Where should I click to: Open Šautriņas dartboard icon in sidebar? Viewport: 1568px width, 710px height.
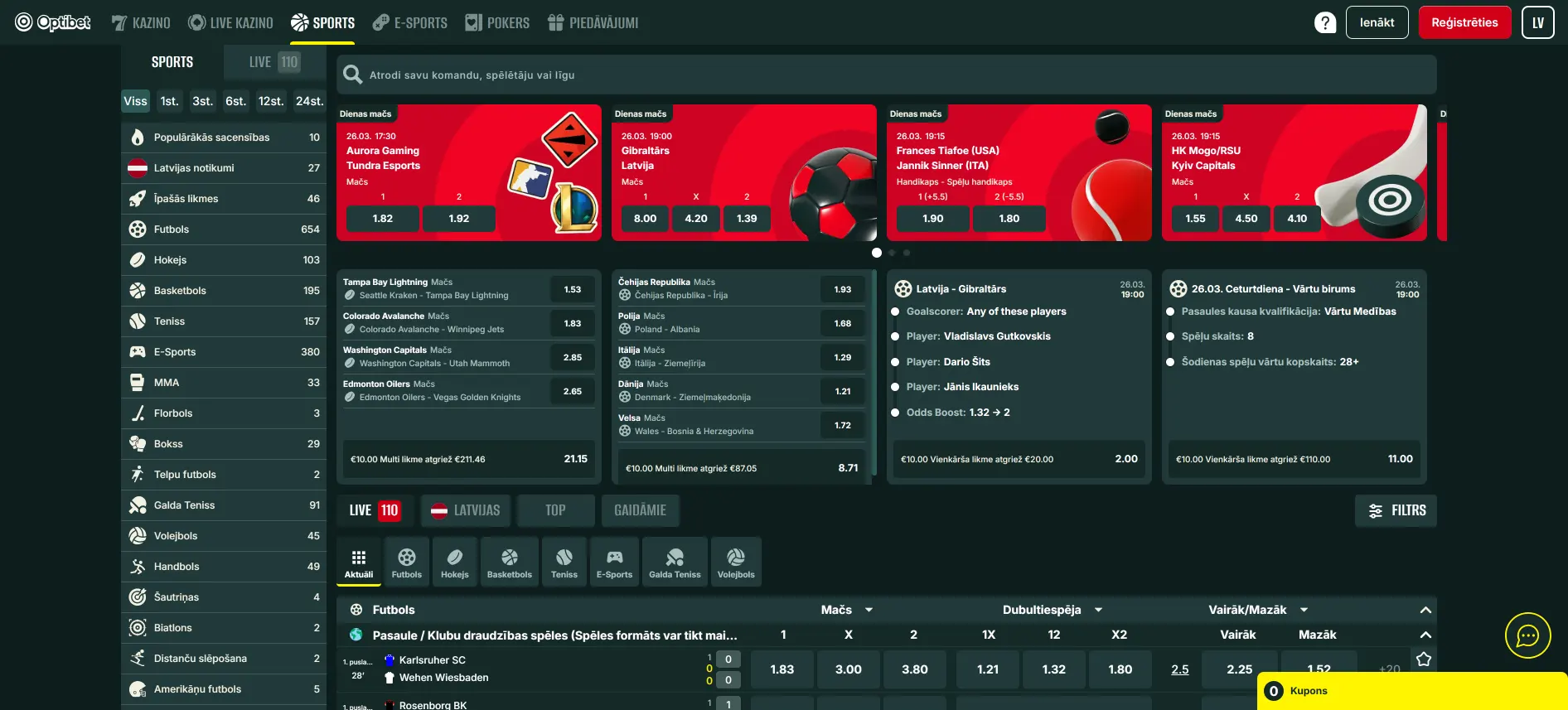tap(138, 597)
